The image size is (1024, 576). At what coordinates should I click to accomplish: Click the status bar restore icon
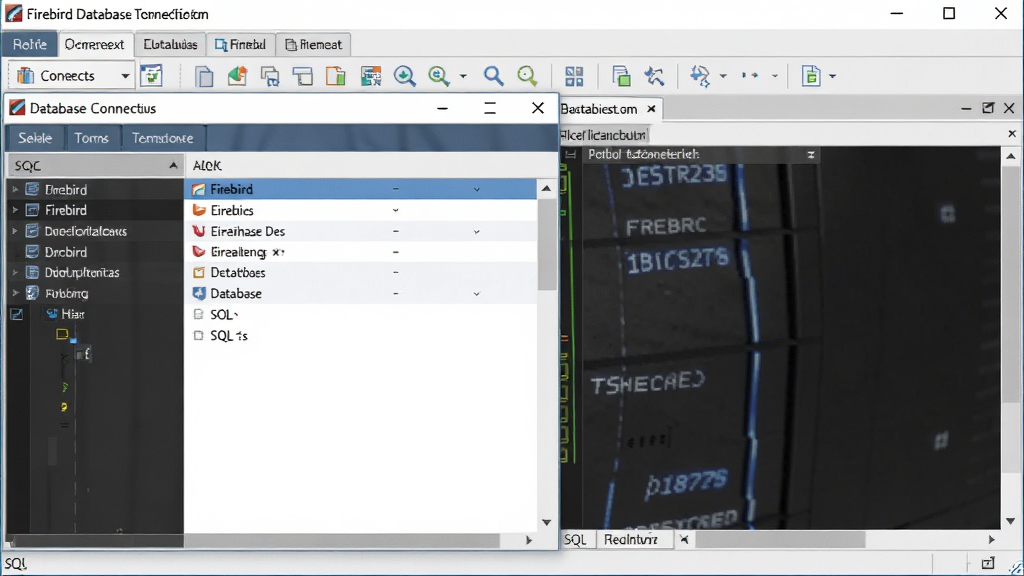click(x=988, y=563)
